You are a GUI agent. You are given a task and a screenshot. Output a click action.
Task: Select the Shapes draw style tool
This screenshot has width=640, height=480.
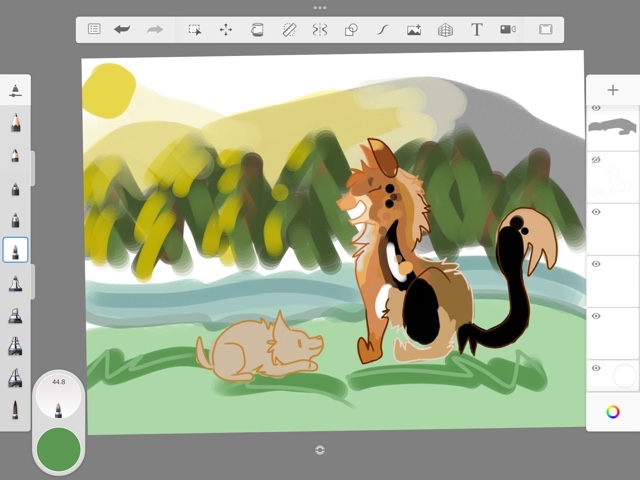(351, 30)
